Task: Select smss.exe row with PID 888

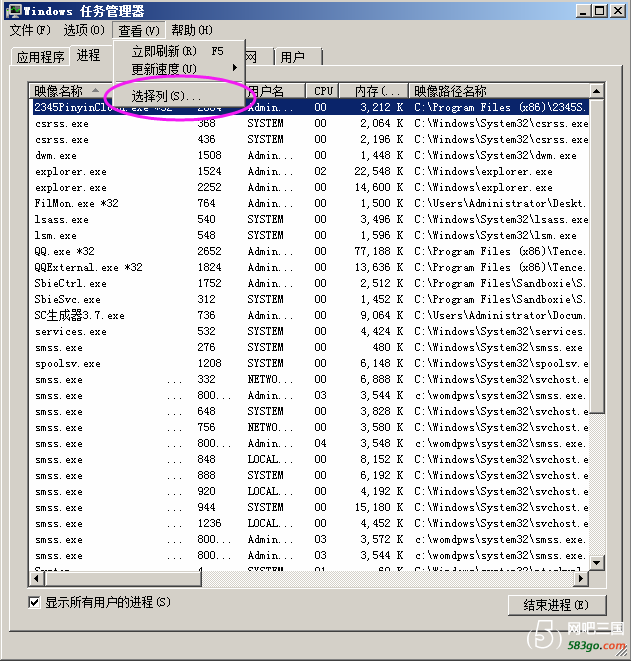Action: 310,476
